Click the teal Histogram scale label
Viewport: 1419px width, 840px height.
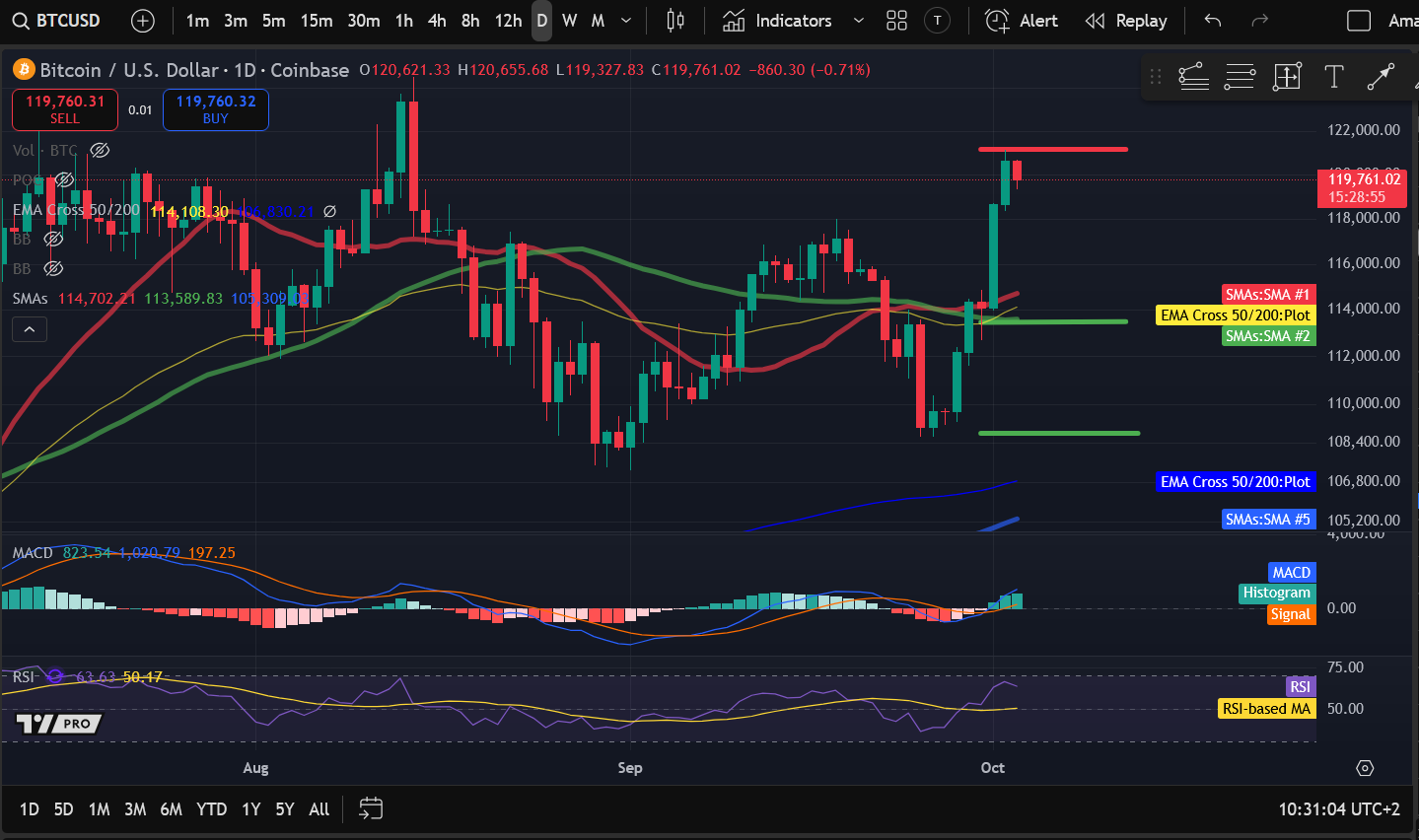pos(1277,593)
